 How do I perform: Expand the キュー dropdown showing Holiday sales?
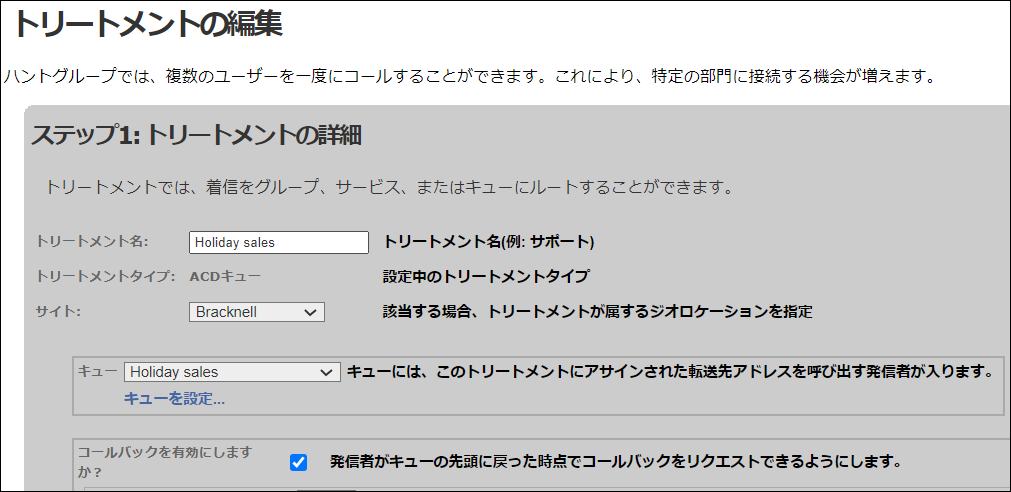click(232, 372)
